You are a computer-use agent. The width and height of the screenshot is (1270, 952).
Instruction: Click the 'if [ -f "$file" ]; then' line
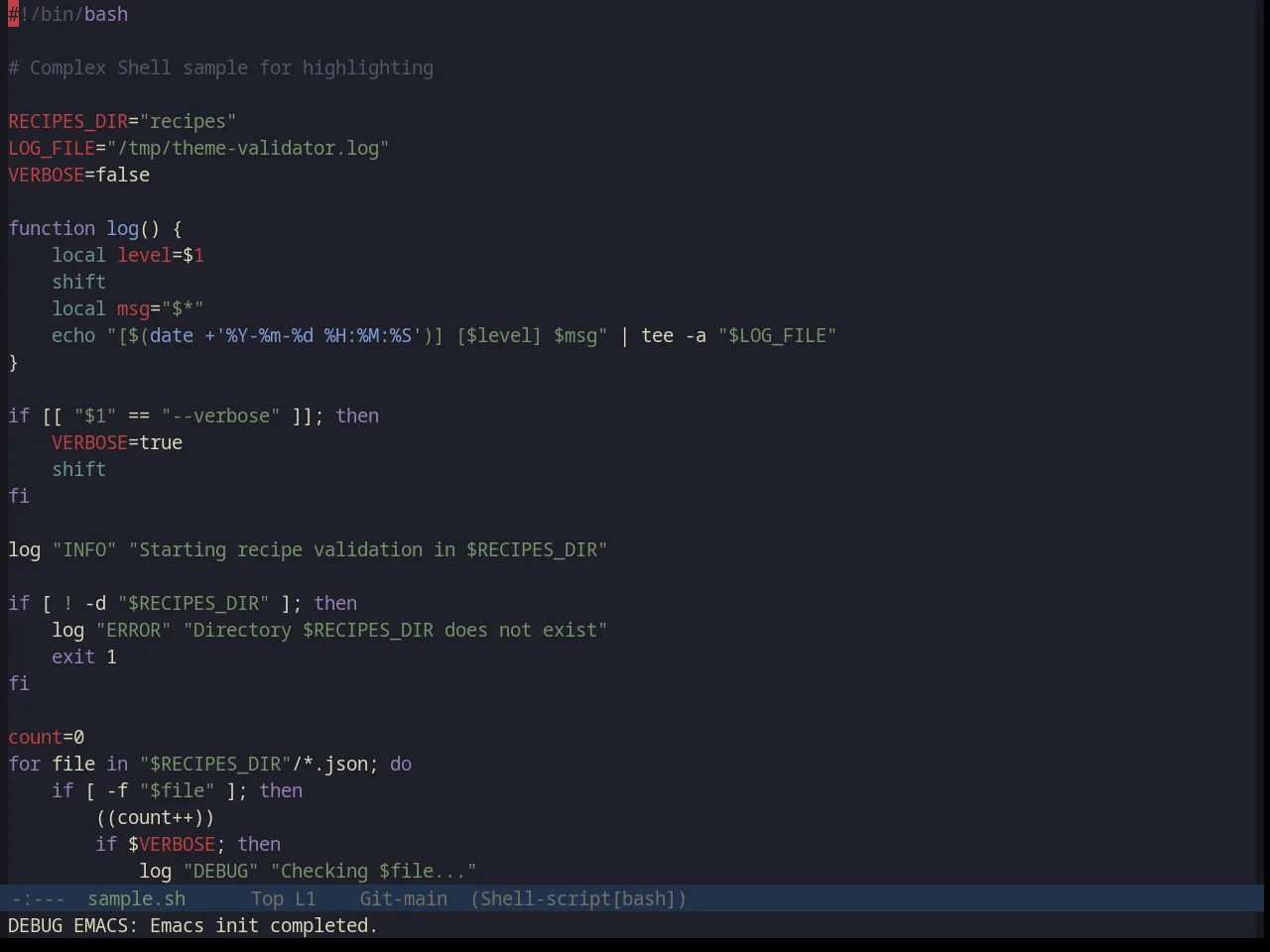coord(177,790)
